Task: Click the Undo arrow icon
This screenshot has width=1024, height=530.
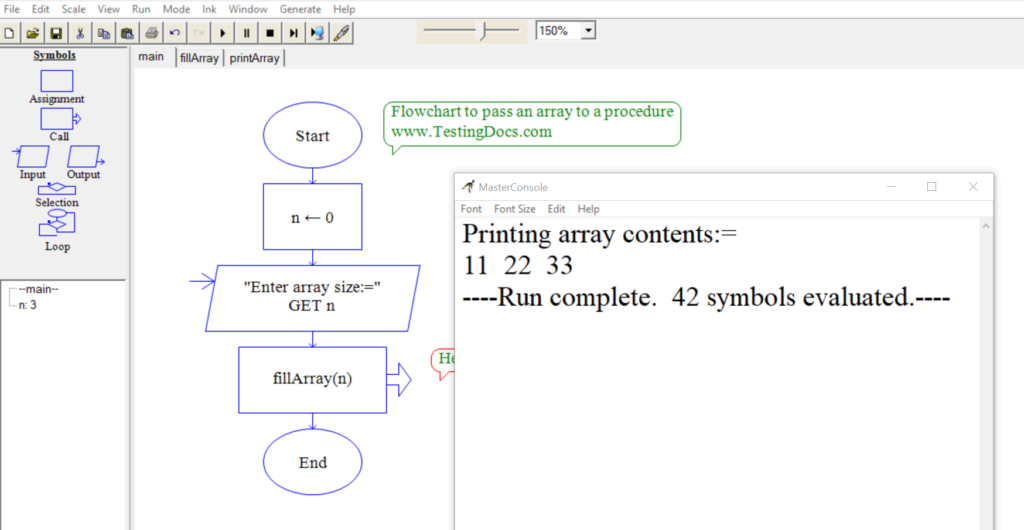Action: [x=175, y=33]
